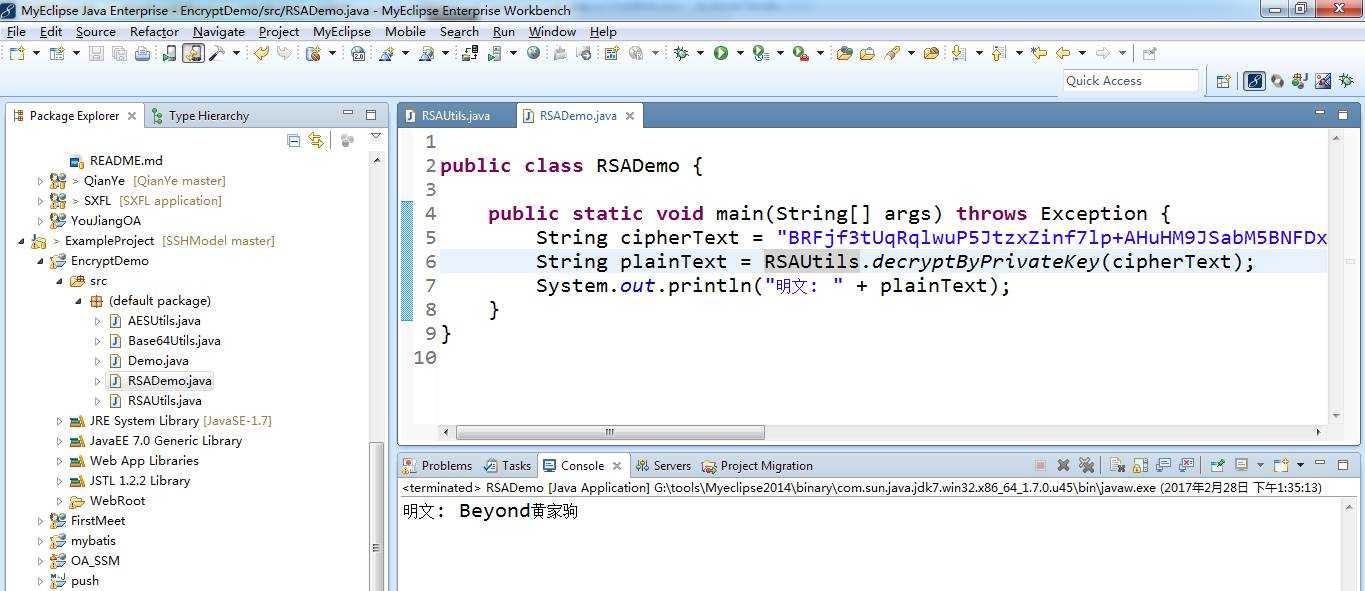Screen dimensions: 1365x591
Task: Toggle Show Console When Standard Out Changes
Action: (1164, 465)
